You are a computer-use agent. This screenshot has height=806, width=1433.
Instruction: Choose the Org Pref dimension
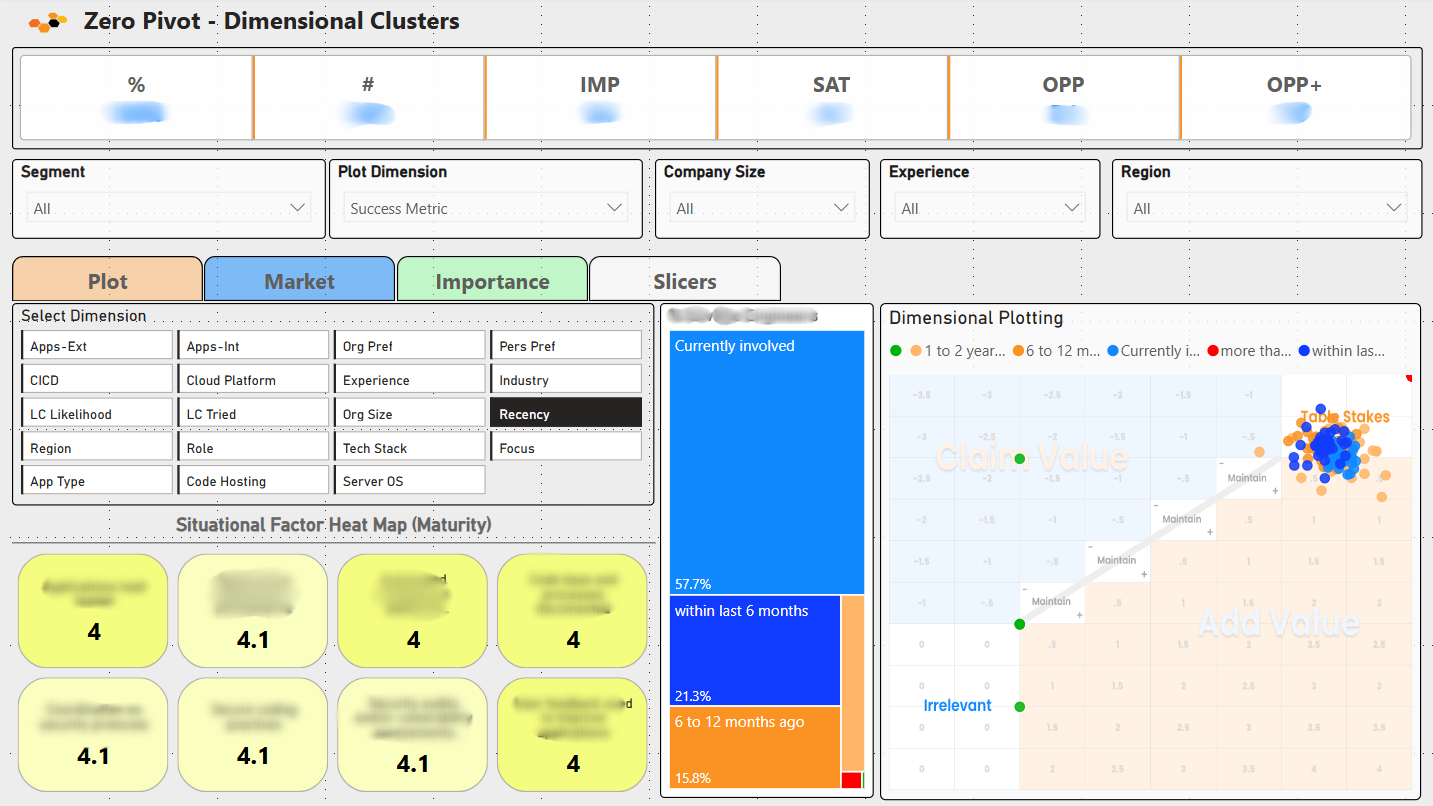click(409, 346)
